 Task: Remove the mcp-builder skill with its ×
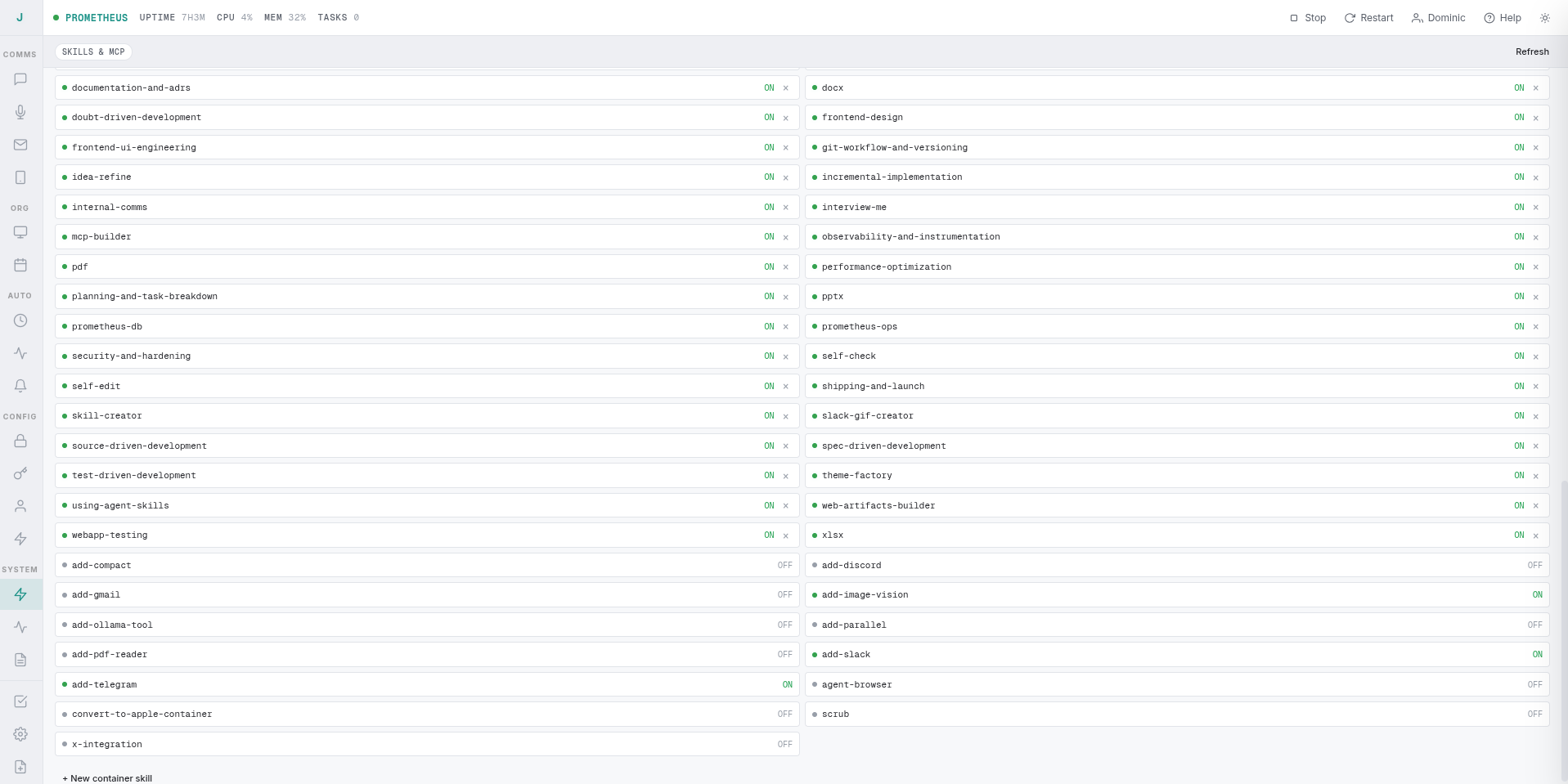[786, 238]
